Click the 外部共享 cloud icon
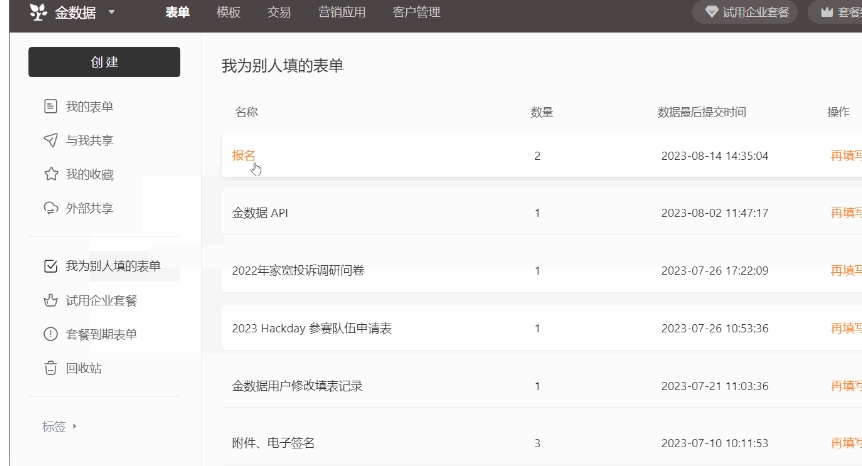This screenshot has height=466, width=862. 51,208
